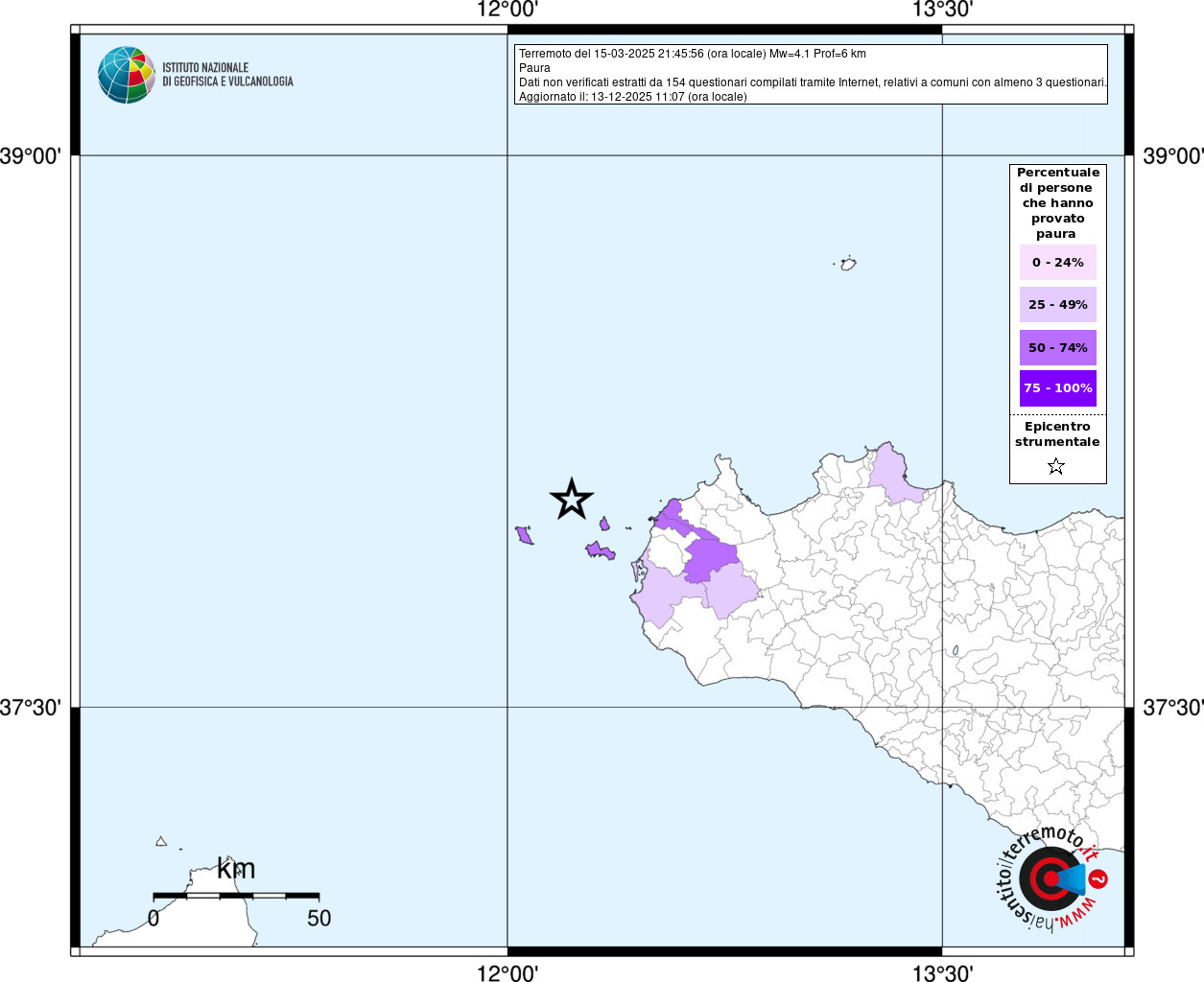The width and height of the screenshot is (1204, 982).
Task: Select the 50 - 74% legend swatch
Action: point(1057,348)
